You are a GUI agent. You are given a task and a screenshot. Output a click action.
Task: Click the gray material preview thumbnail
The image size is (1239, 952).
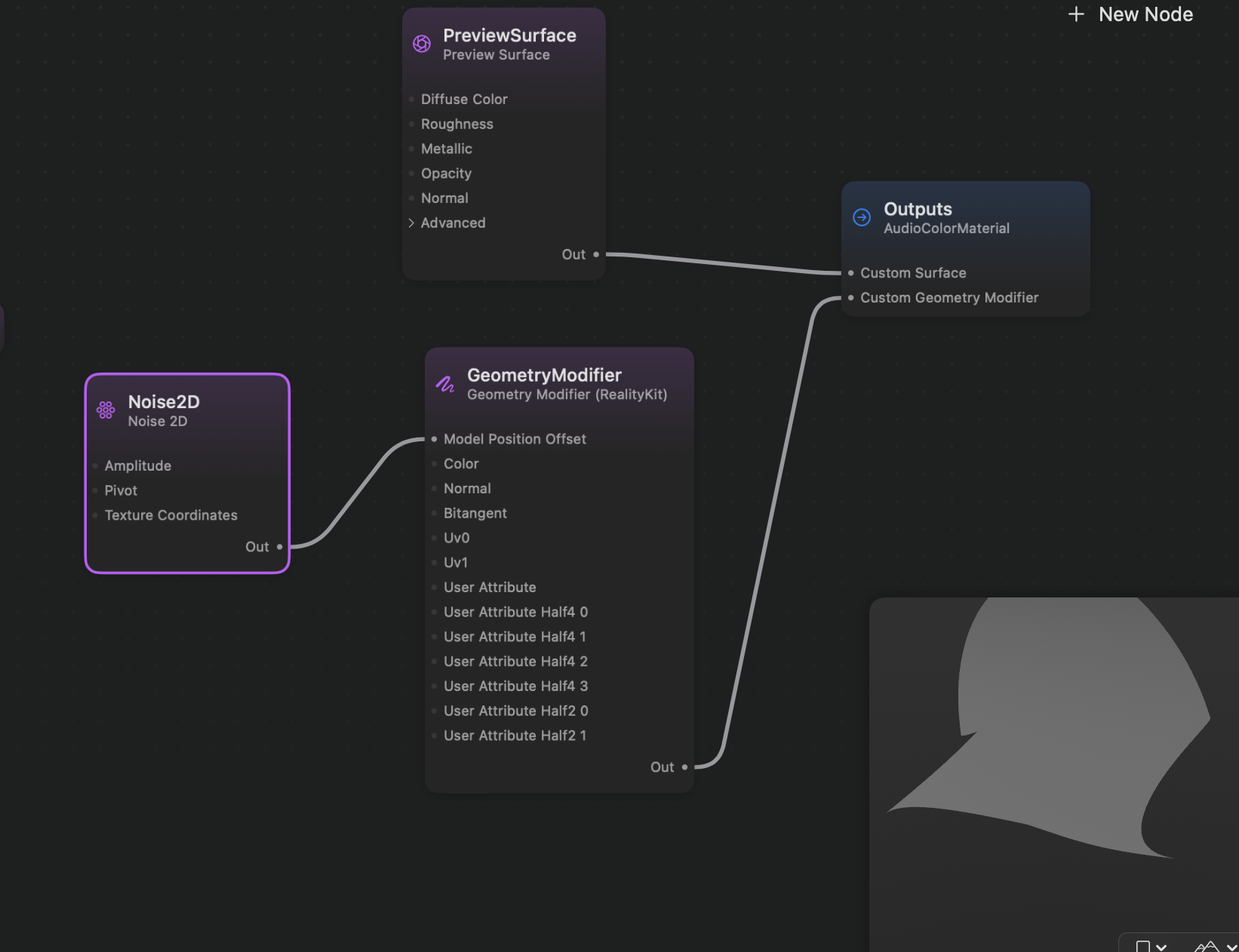tap(1054, 775)
